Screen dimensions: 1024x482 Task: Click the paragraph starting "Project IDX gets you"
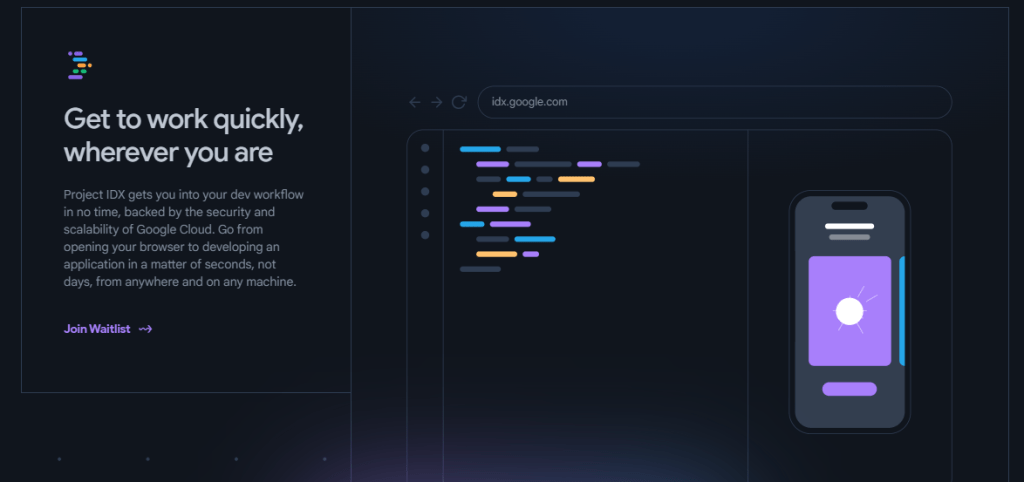pyautogui.click(x=184, y=238)
